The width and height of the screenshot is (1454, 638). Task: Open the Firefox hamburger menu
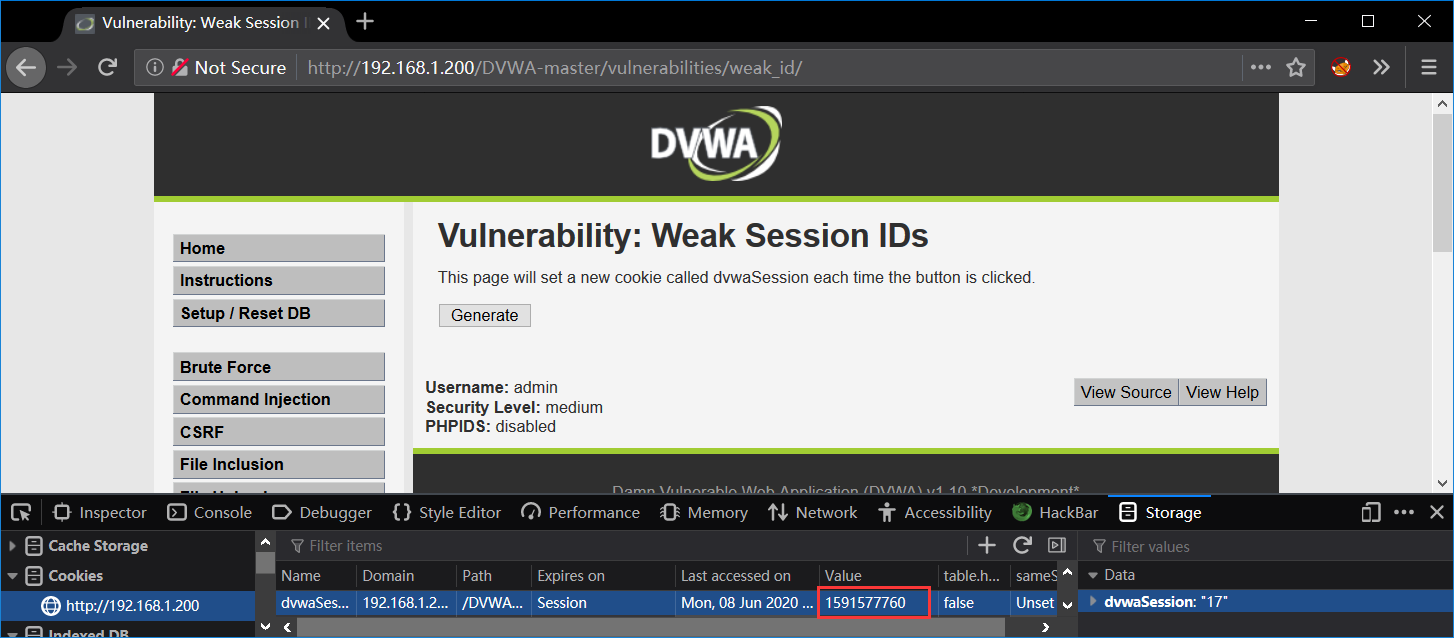[1427, 67]
